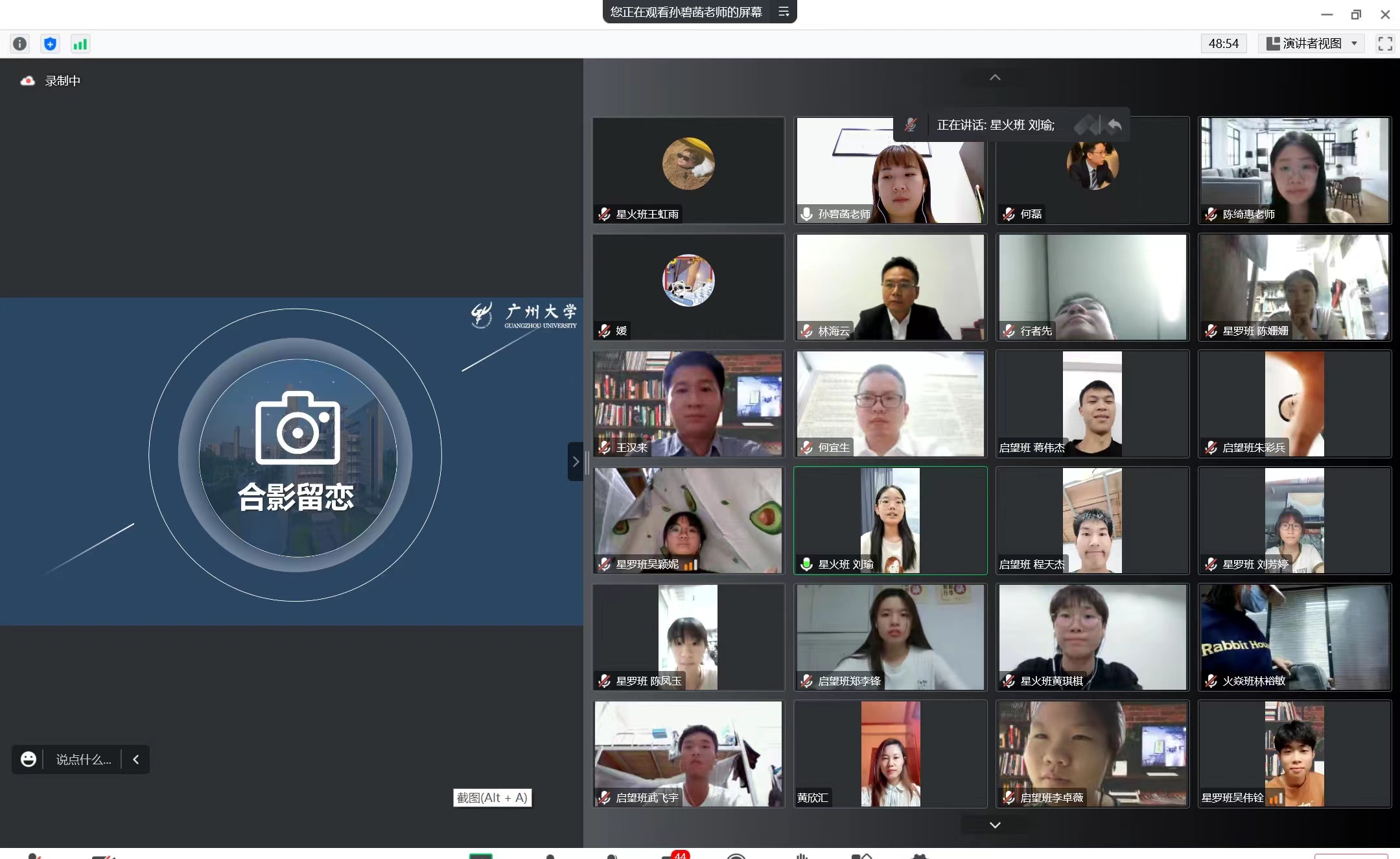Collapse the participant gallery side panel arrow
Viewport: 1400px width, 859px height.
575,462
